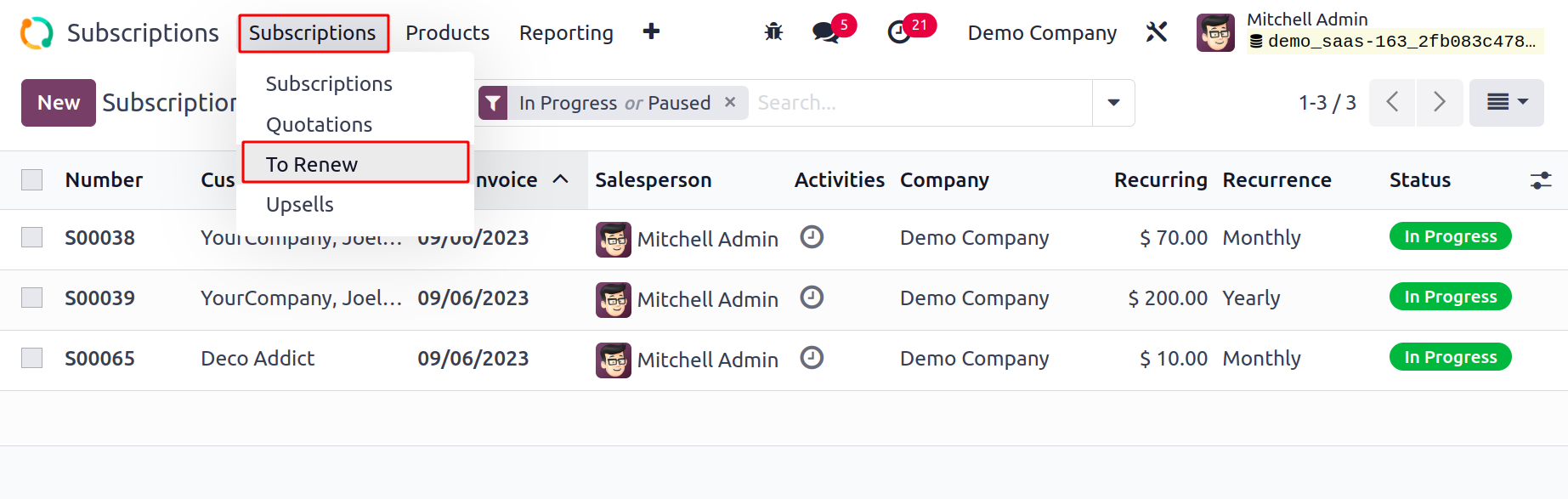Image resolution: width=1568 pixels, height=499 pixels.
Task: Sort by the Salesperson column header
Action: pos(654,180)
